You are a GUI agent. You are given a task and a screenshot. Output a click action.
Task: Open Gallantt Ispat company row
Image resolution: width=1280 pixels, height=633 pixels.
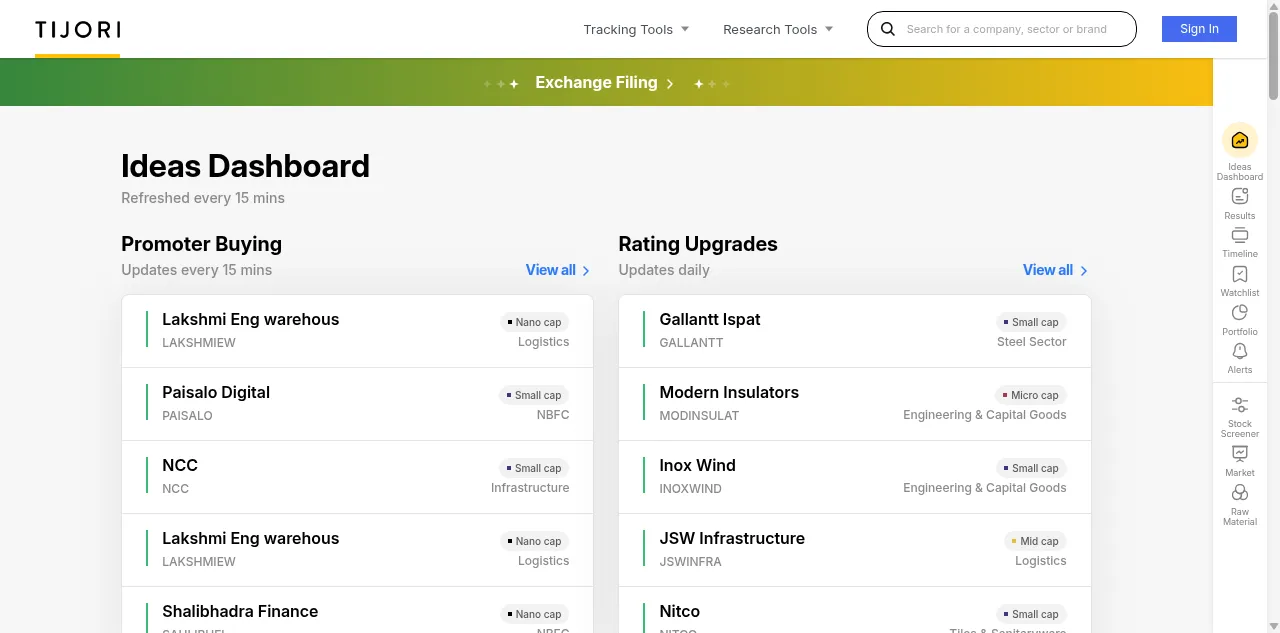click(855, 331)
